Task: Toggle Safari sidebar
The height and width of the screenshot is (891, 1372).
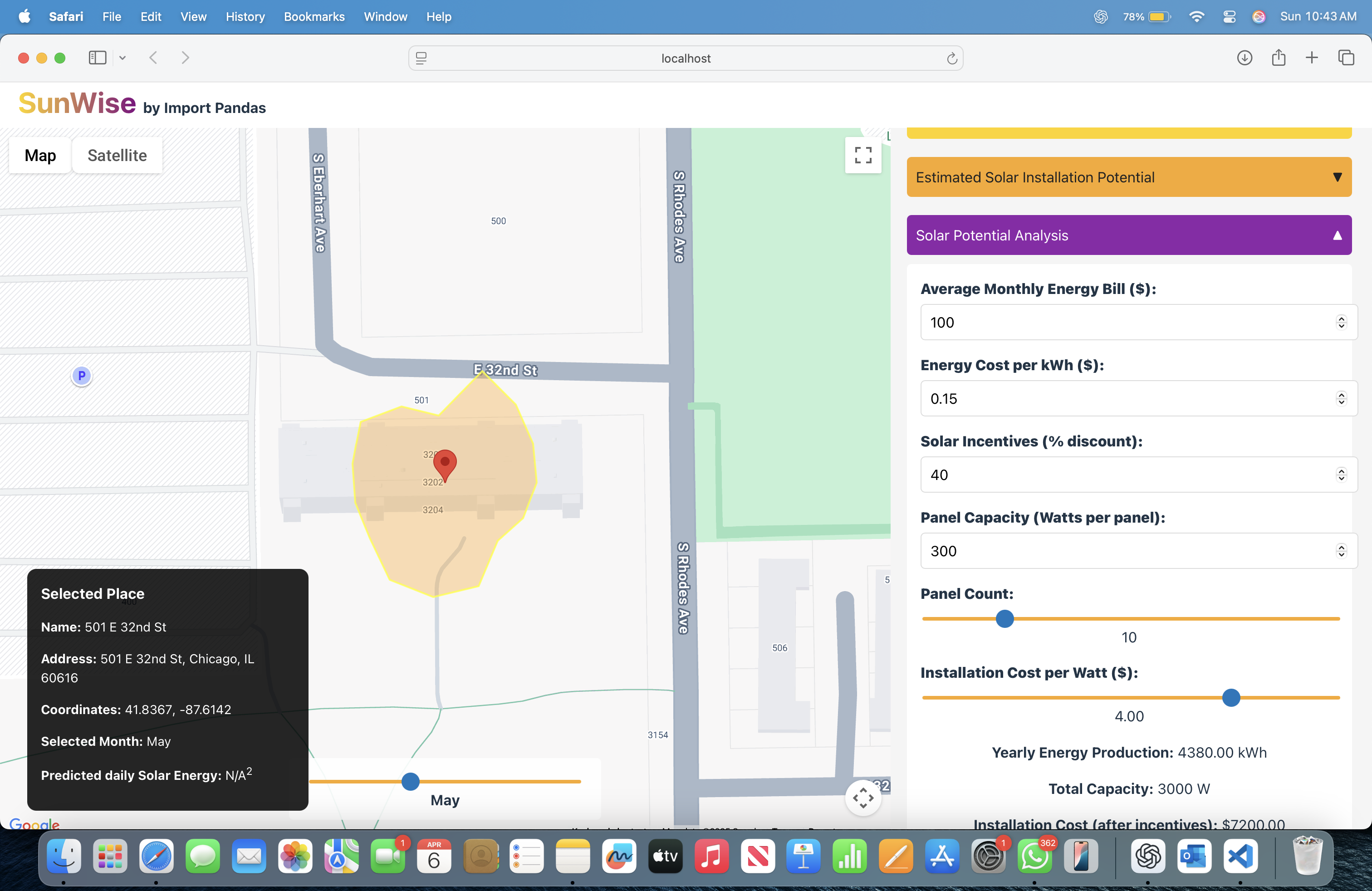Action: click(x=98, y=58)
